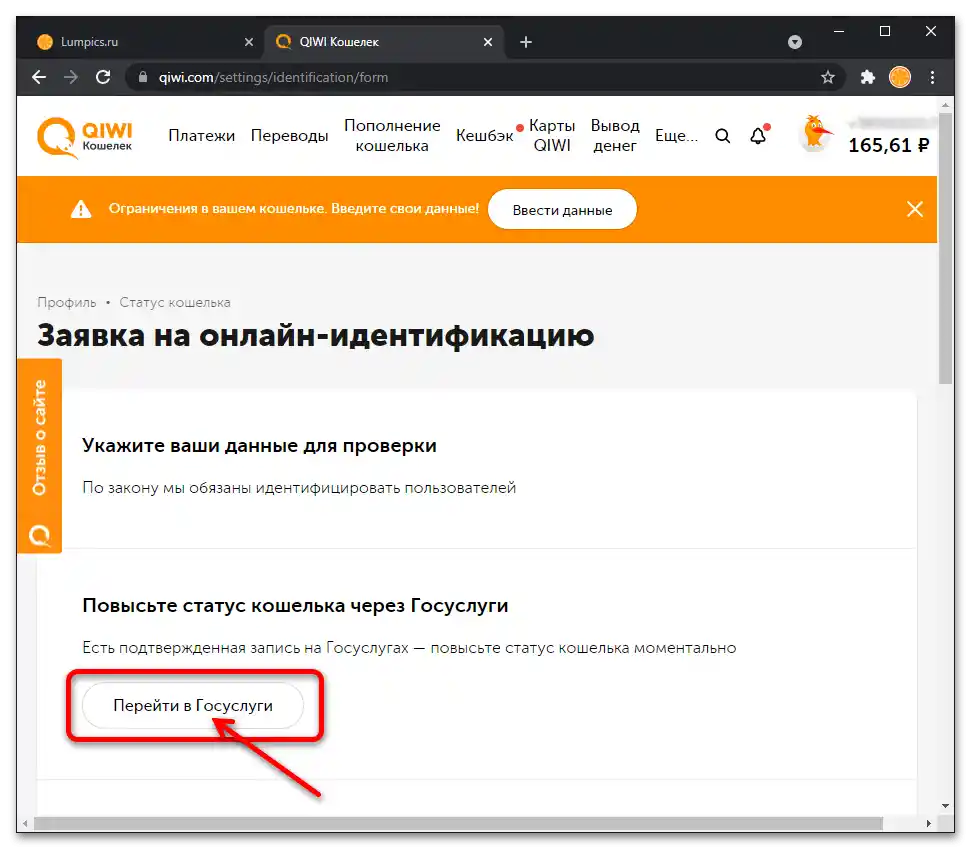
Task: Click the vertical scrollbar thumb
Action: pos(945,248)
